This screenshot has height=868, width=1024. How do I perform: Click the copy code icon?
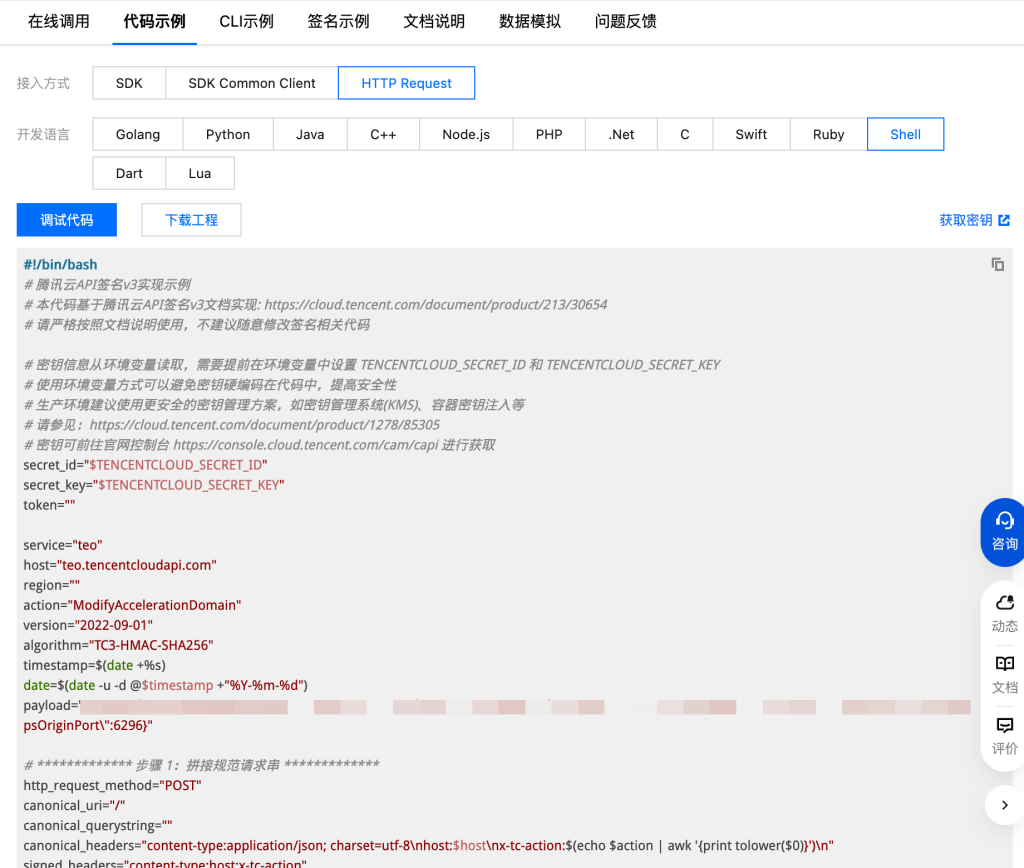(x=997, y=265)
